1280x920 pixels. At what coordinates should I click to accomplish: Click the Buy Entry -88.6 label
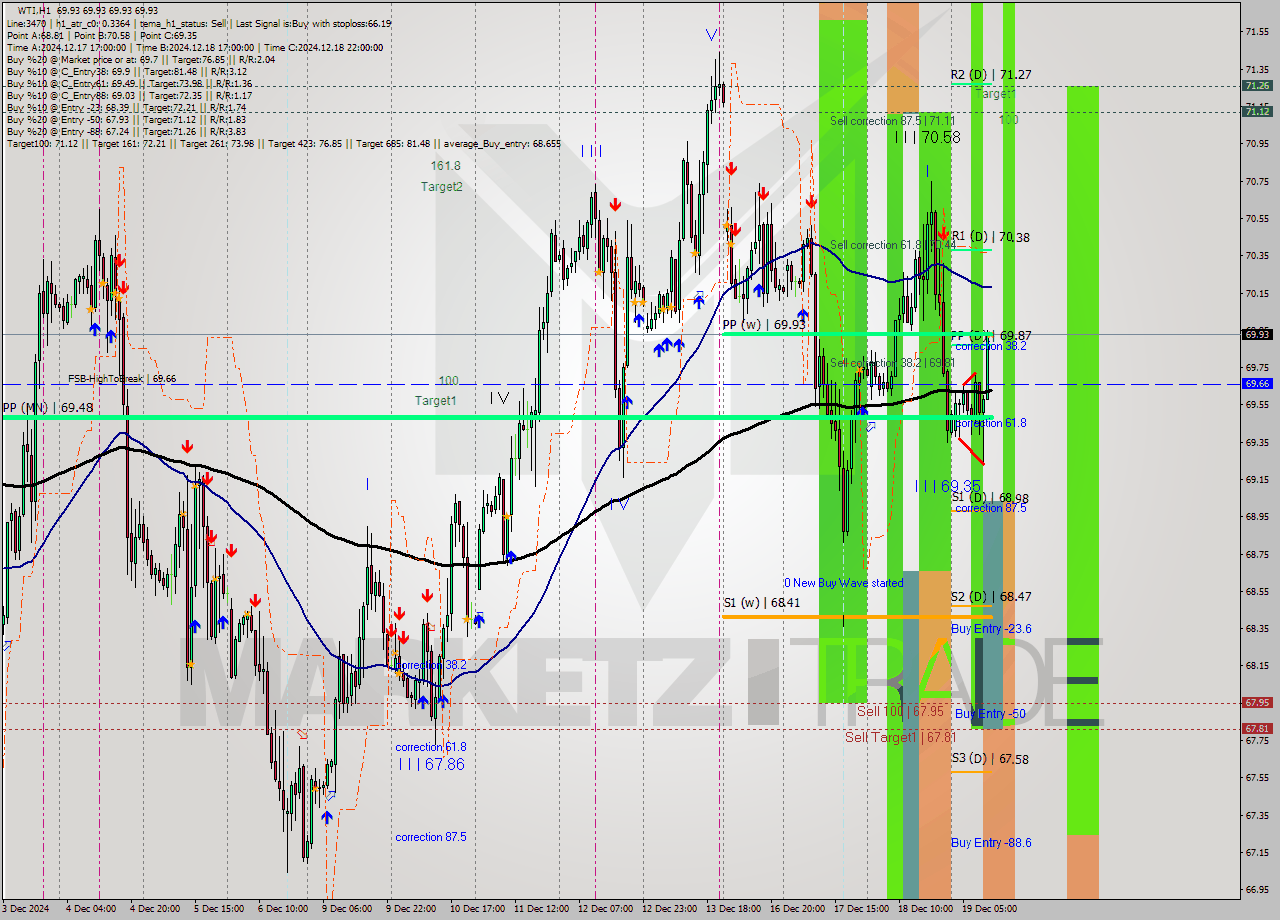[x=991, y=843]
